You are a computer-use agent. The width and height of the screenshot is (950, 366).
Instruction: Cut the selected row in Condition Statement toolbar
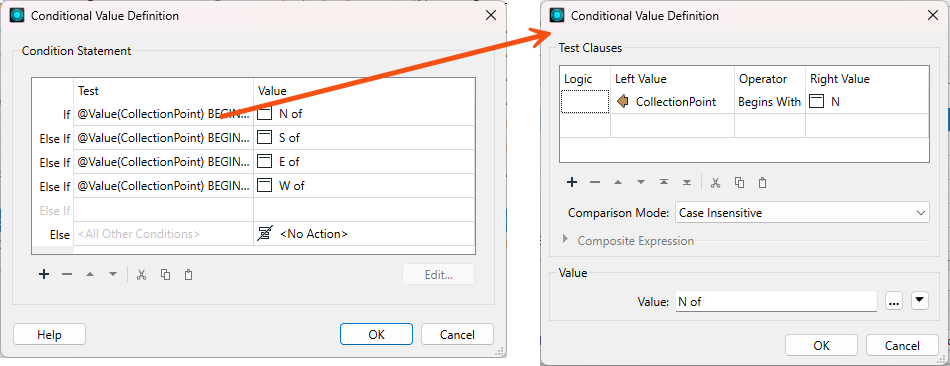[142, 274]
